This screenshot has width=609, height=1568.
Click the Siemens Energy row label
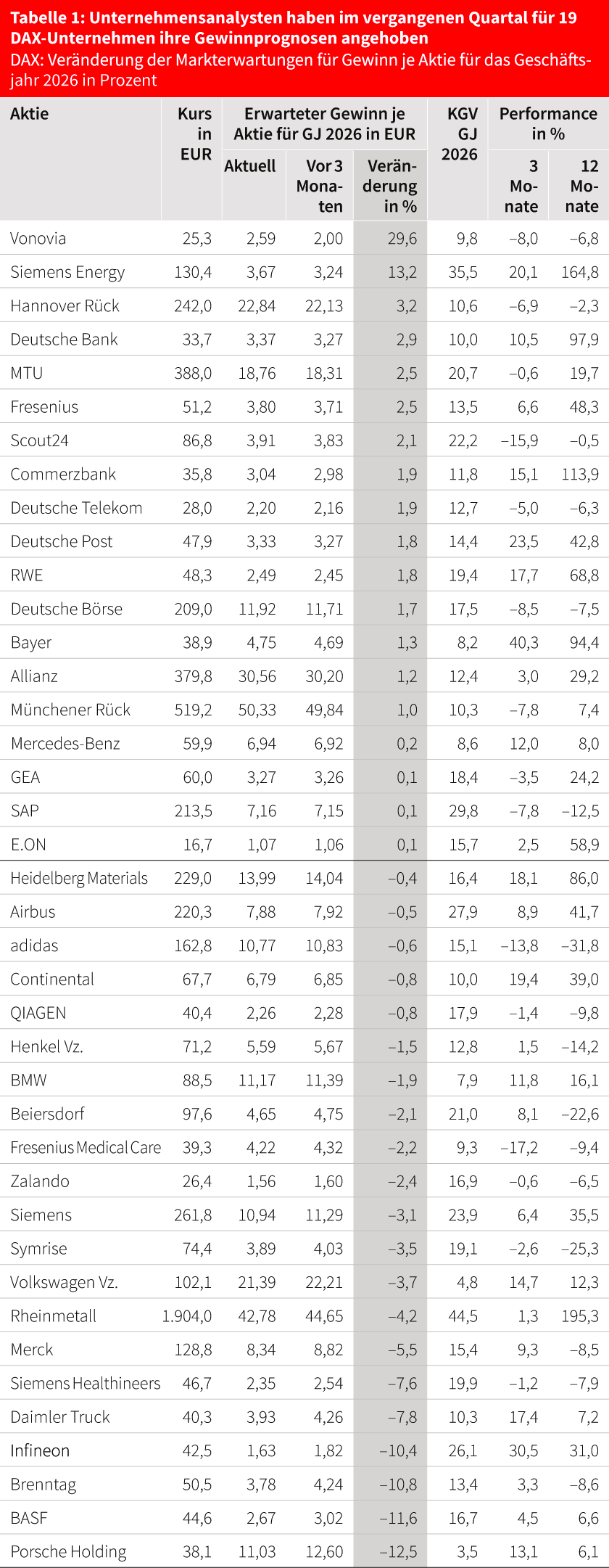click(x=67, y=273)
